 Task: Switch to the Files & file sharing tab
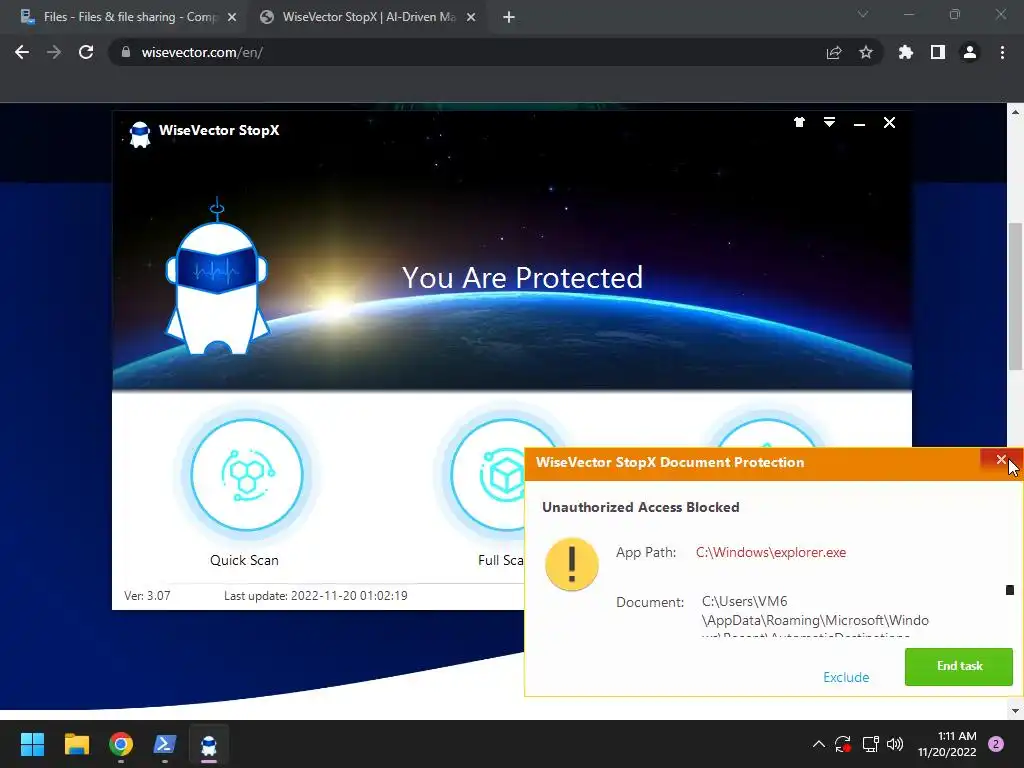(129, 17)
